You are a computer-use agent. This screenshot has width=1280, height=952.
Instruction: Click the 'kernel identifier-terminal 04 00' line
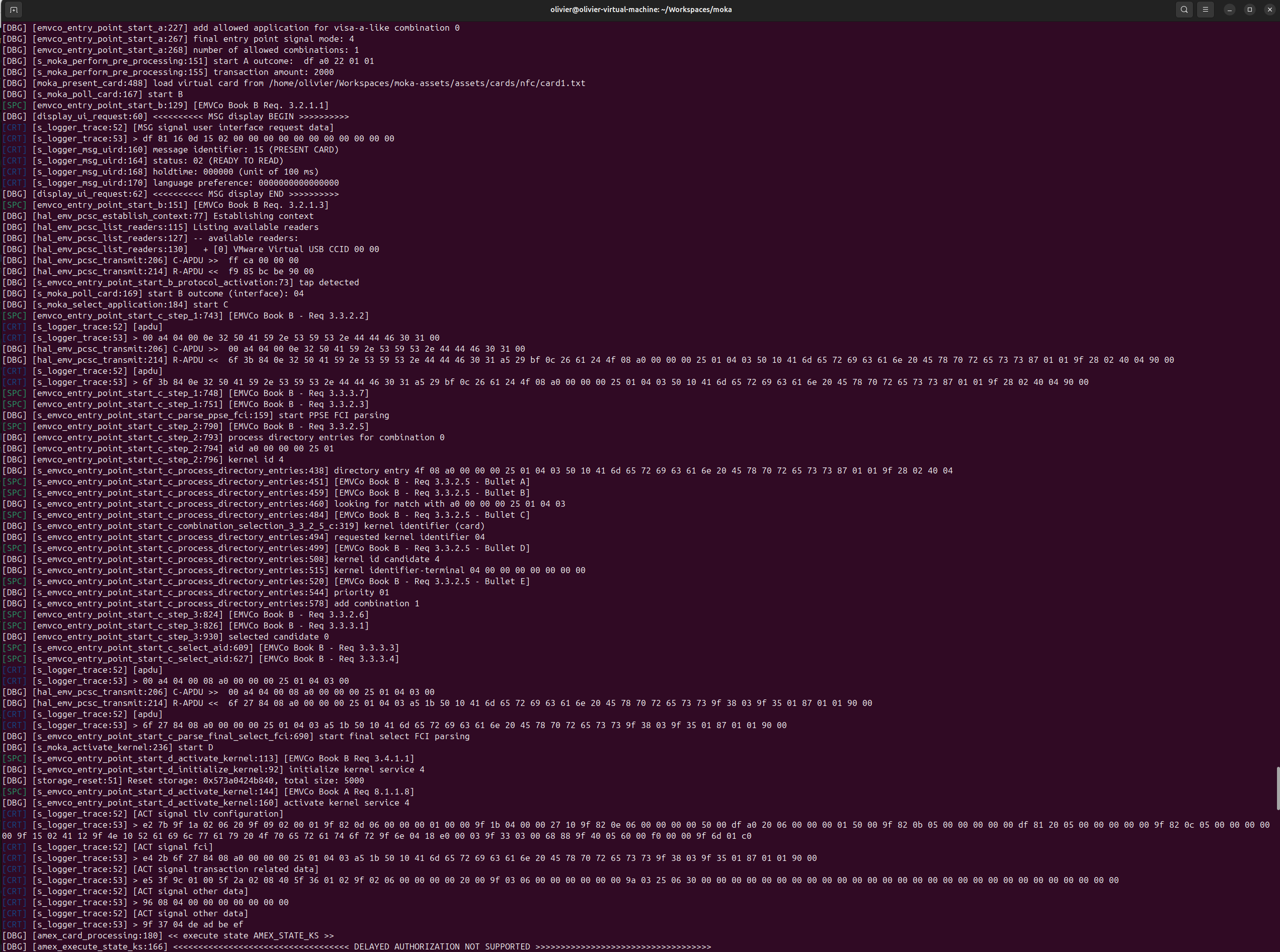294,571
